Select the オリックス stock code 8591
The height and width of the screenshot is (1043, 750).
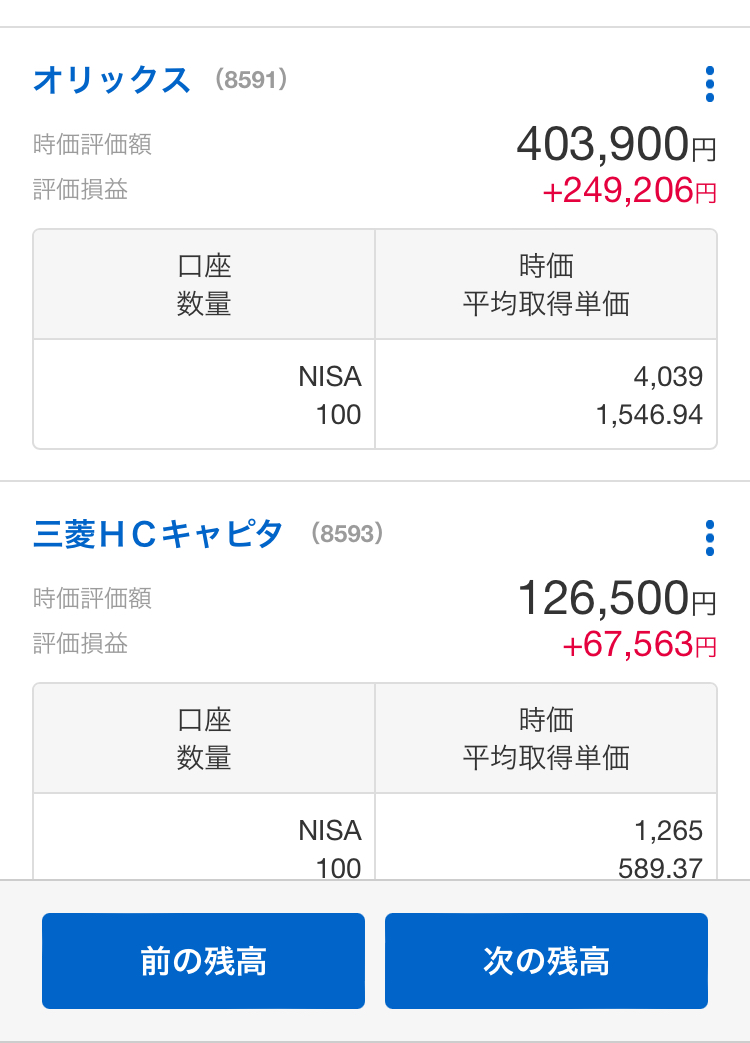coord(251,81)
